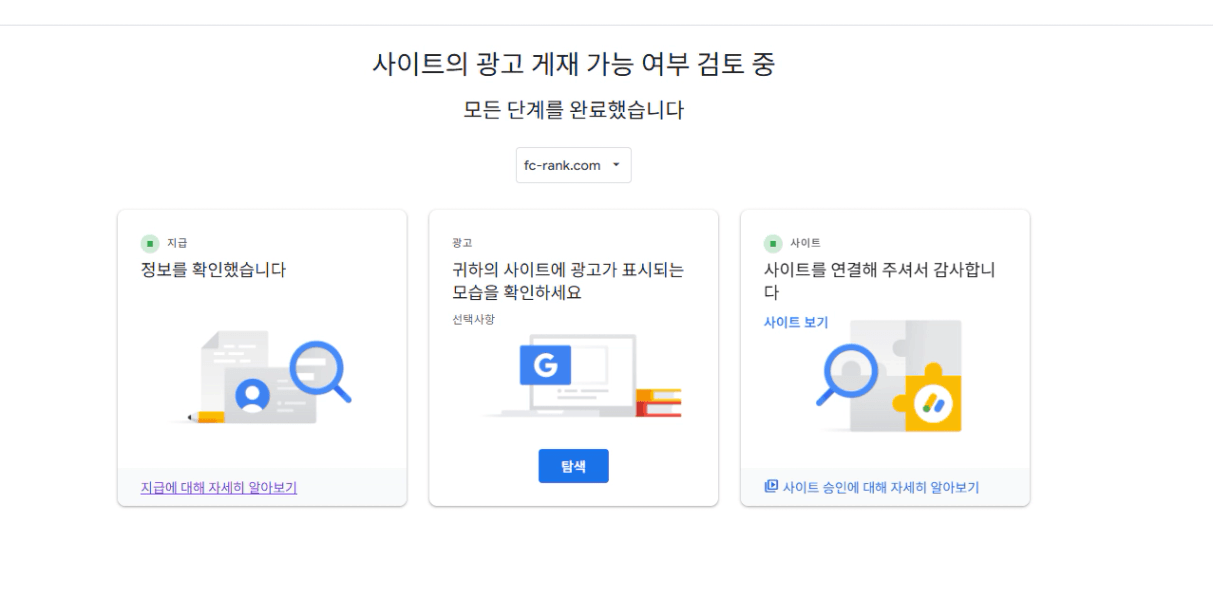Viewport: 1213px width, 616px height.
Task: Click the magnifying glass in payment illustration
Action: click(x=319, y=371)
